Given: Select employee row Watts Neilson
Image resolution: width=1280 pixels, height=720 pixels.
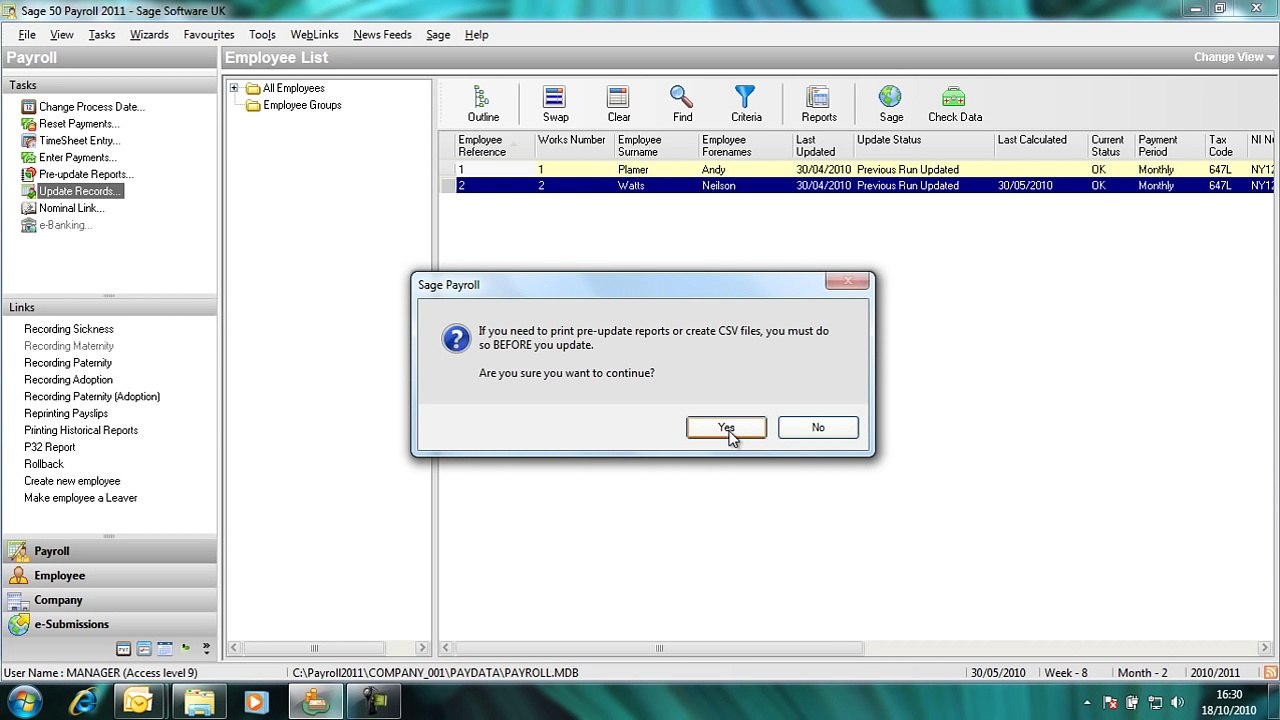Looking at the screenshot, I should coord(858,186).
